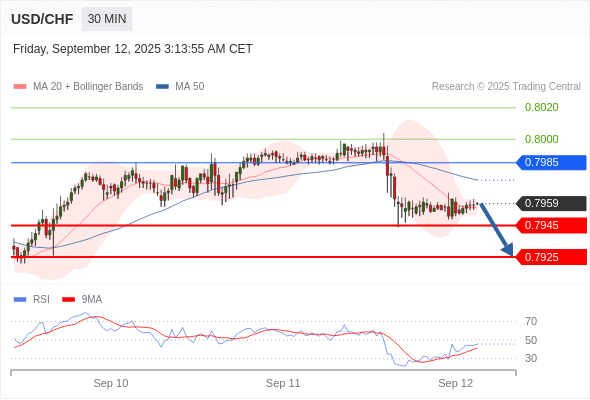Click the USD/CHF pair title
Viewport: 590px width, 400px height.
tap(42, 19)
